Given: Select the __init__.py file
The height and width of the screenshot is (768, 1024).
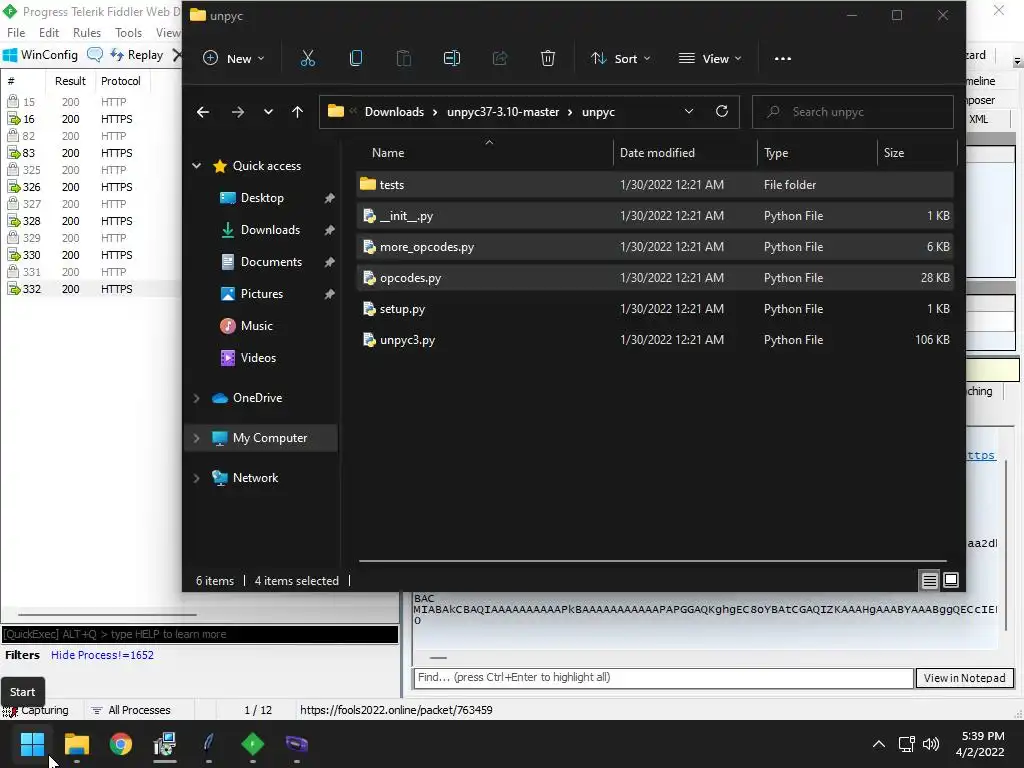Looking at the screenshot, I should (x=655, y=216).
